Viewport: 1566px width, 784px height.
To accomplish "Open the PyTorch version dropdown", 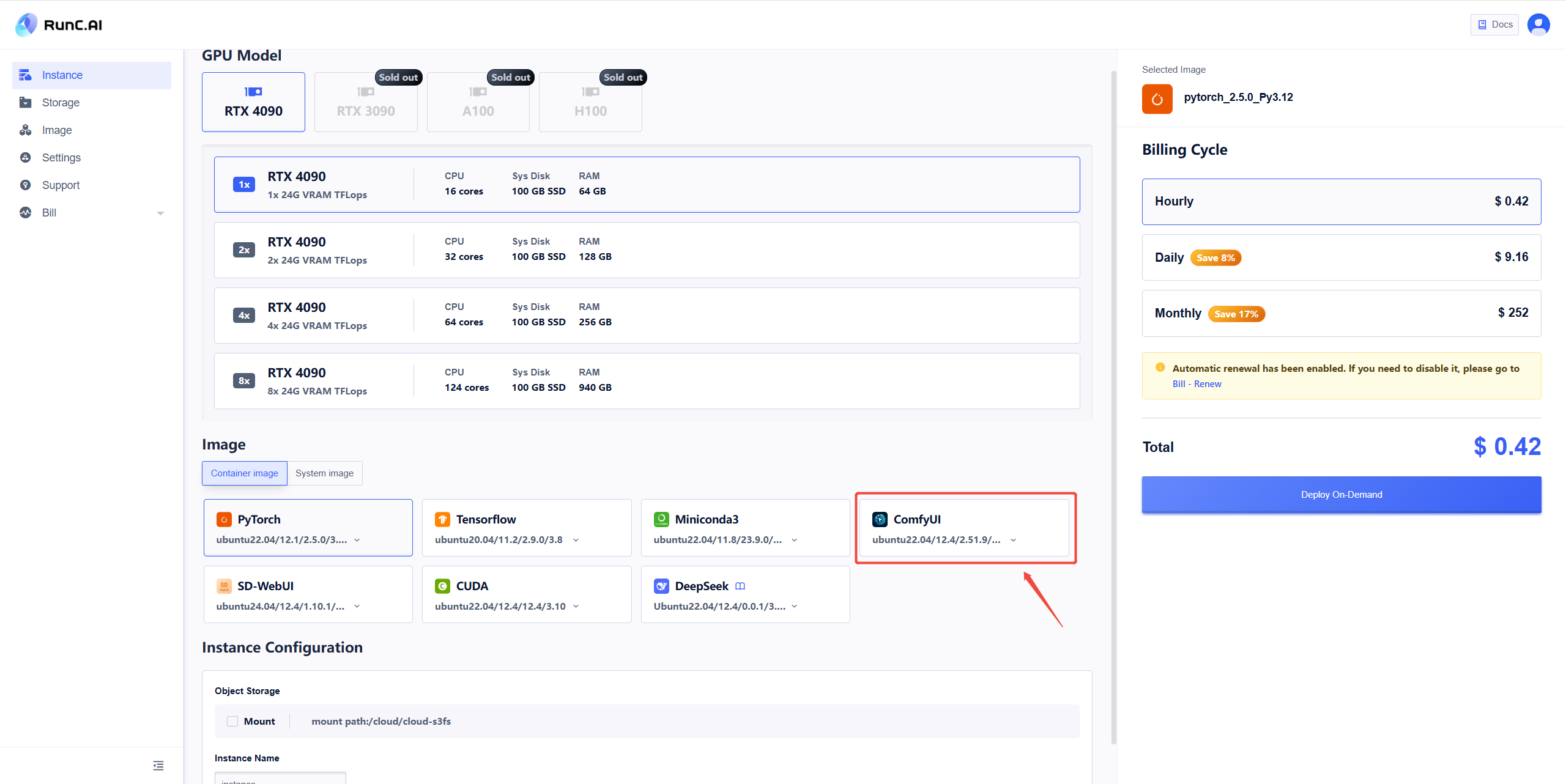I will (x=357, y=540).
